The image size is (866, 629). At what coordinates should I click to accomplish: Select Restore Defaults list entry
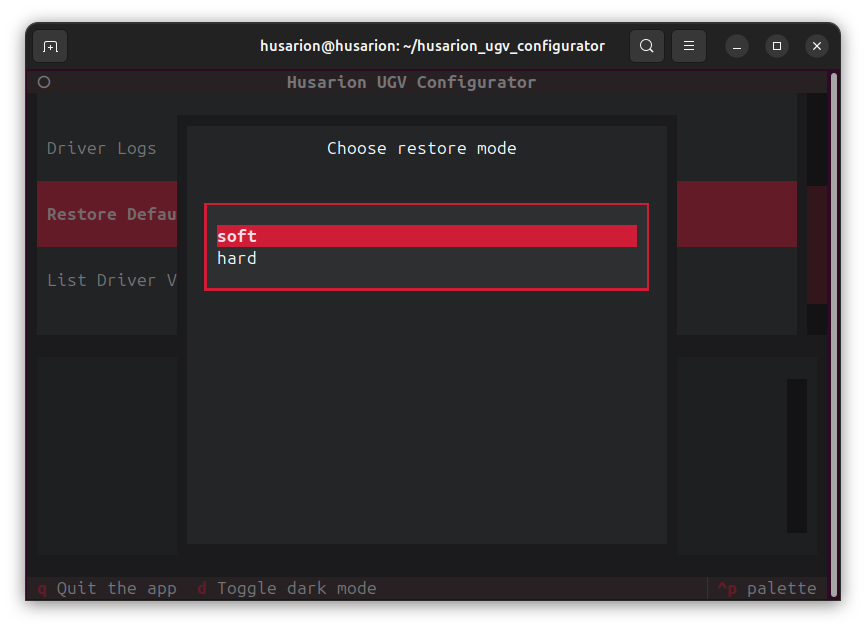(107, 214)
